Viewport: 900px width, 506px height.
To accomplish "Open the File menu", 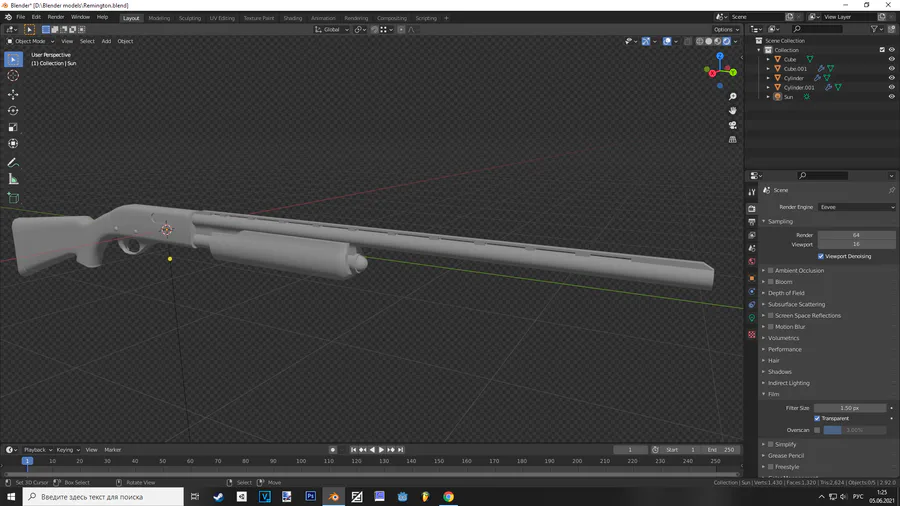I will [21, 17].
